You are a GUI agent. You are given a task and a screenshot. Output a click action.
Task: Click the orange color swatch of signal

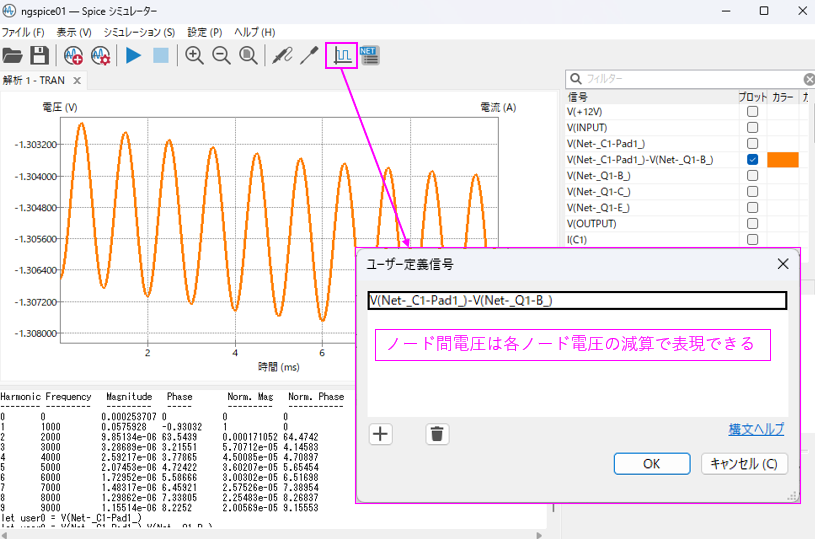point(783,160)
